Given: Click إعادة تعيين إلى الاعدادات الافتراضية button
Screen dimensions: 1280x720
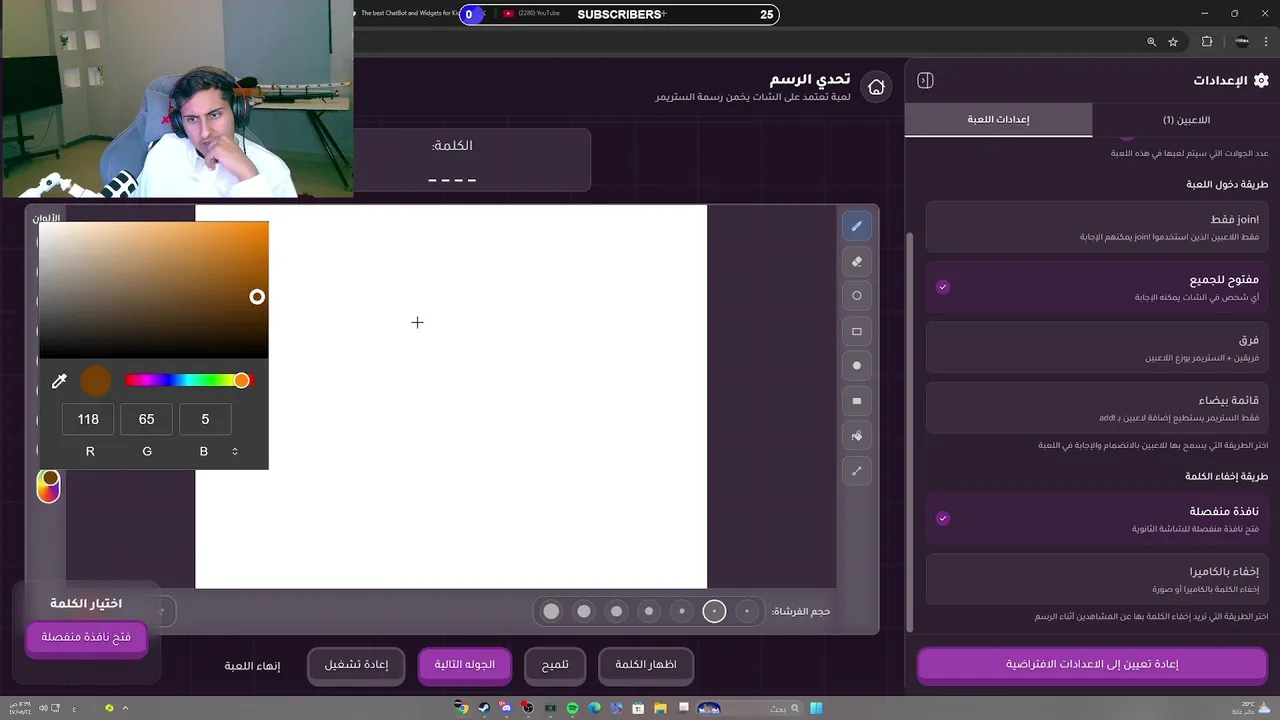Looking at the screenshot, I should point(1092,664).
